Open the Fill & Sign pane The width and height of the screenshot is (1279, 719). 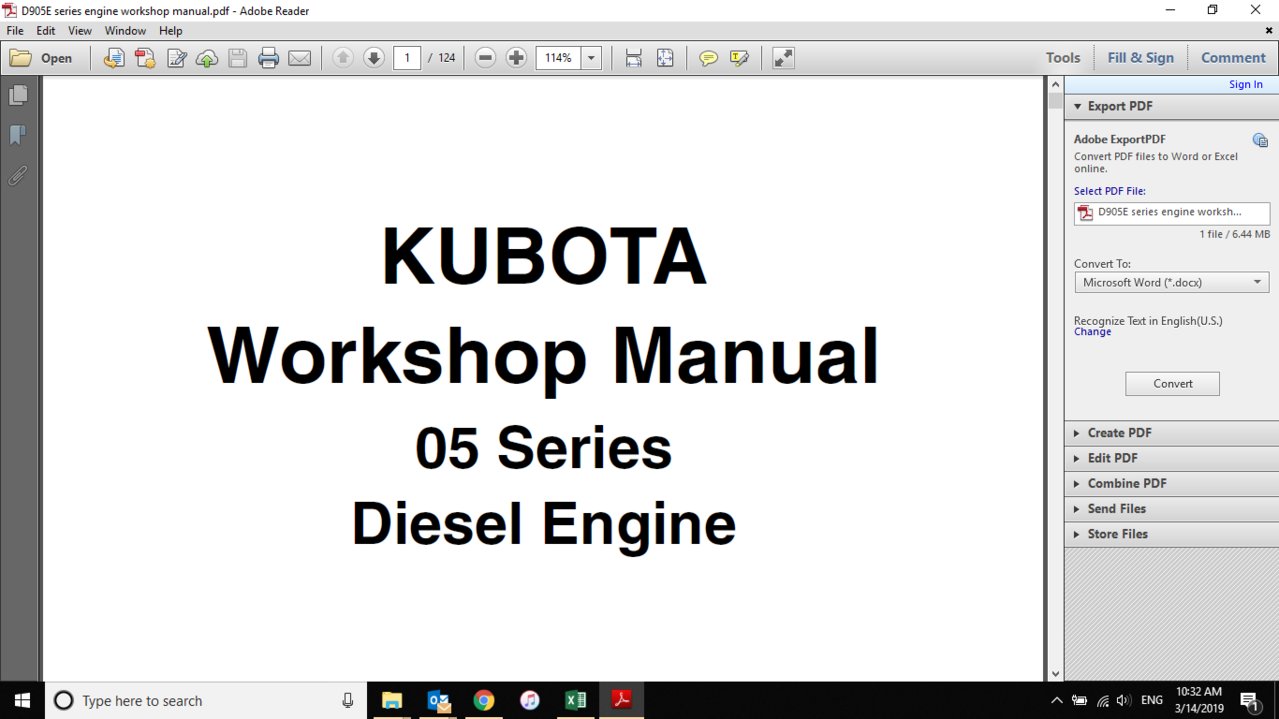tap(1140, 58)
